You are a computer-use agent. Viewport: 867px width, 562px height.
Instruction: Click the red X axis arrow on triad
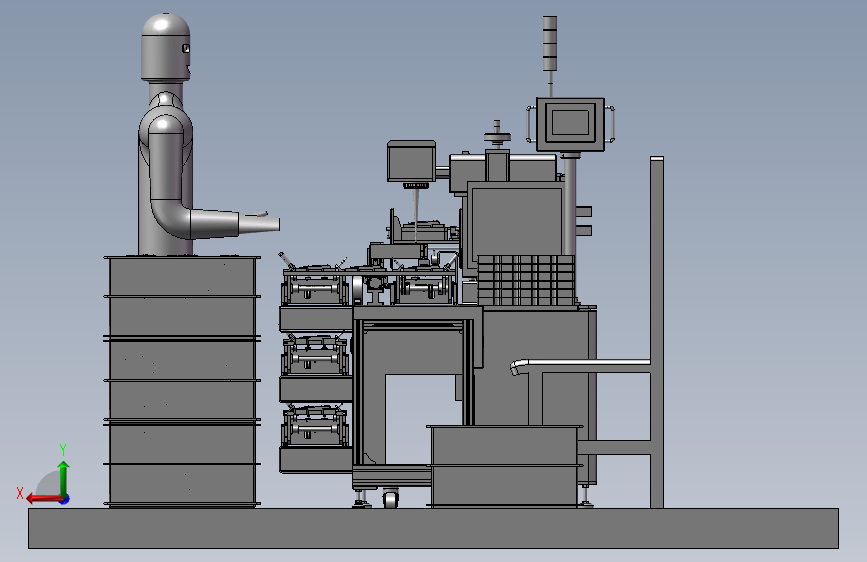tap(44, 499)
